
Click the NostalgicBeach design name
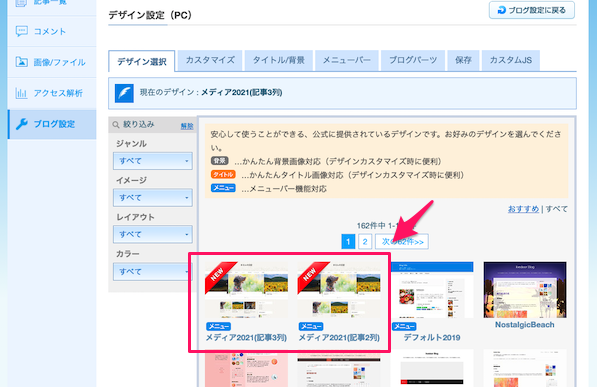point(525,325)
